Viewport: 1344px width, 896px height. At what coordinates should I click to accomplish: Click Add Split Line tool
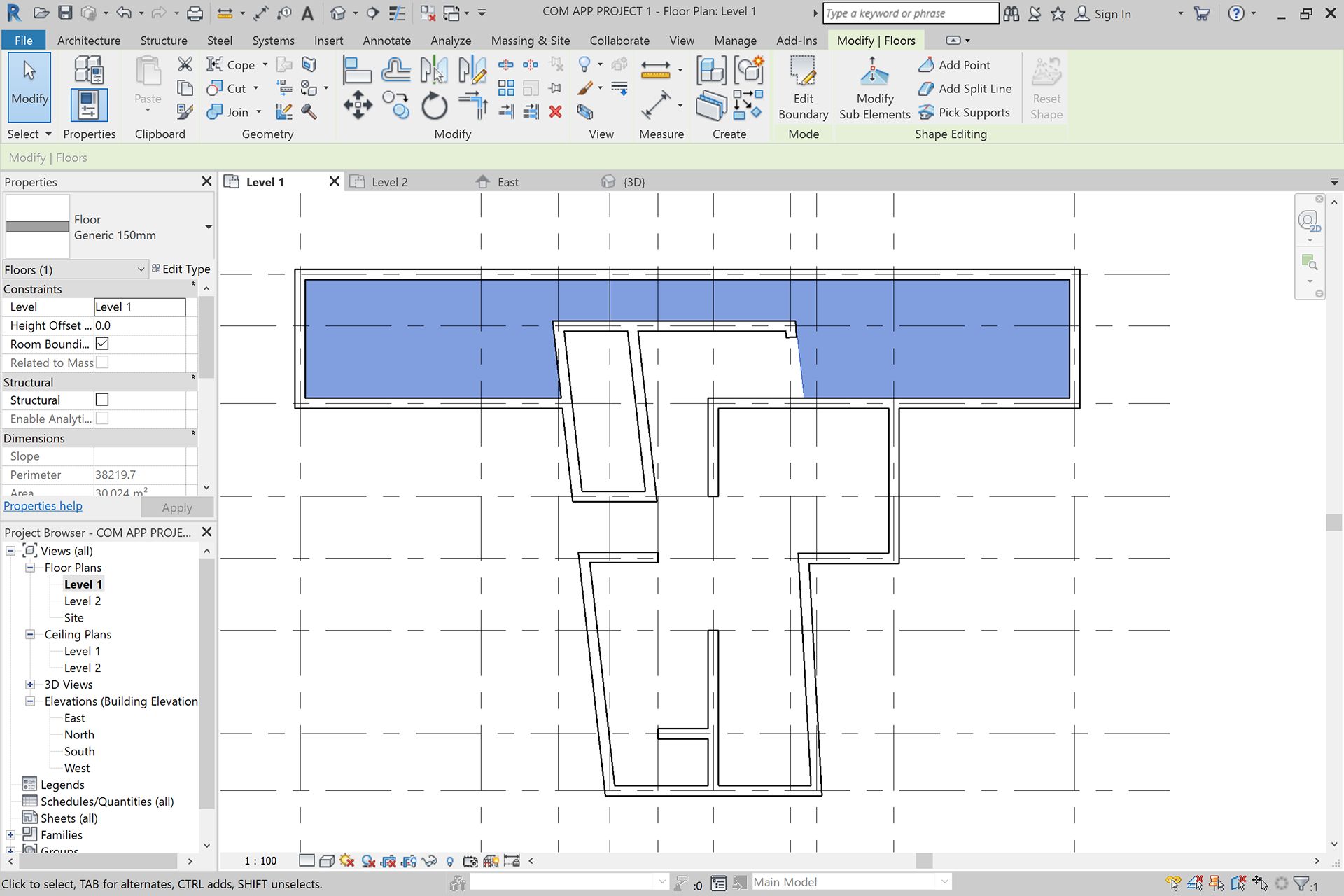coord(965,89)
